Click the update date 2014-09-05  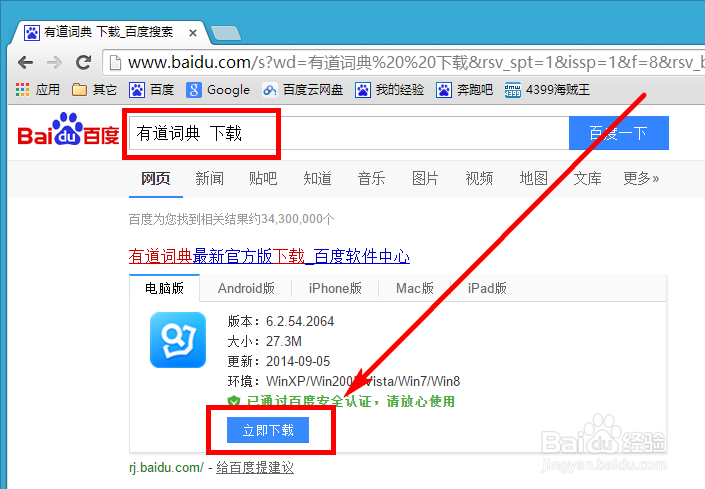298,361
